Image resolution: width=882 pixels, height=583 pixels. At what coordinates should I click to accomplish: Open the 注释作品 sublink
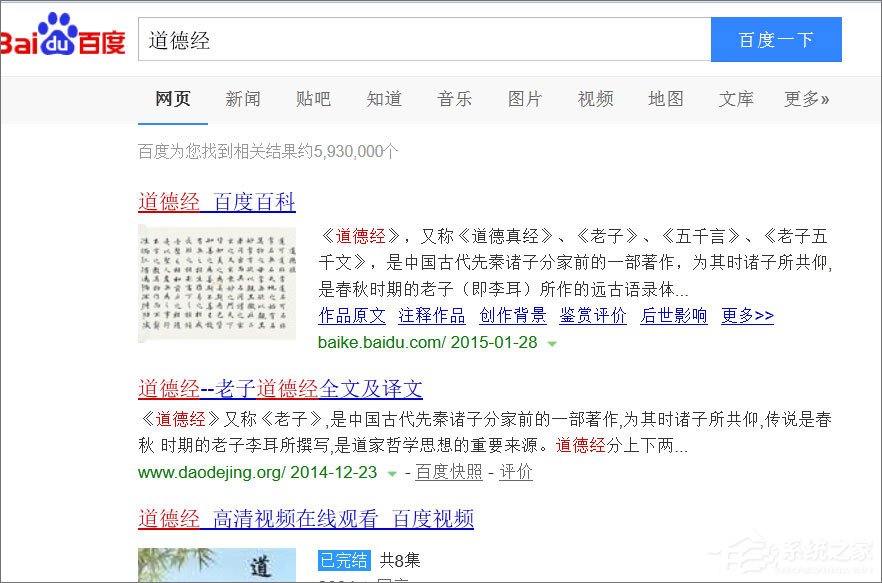[x=432, y=316]
